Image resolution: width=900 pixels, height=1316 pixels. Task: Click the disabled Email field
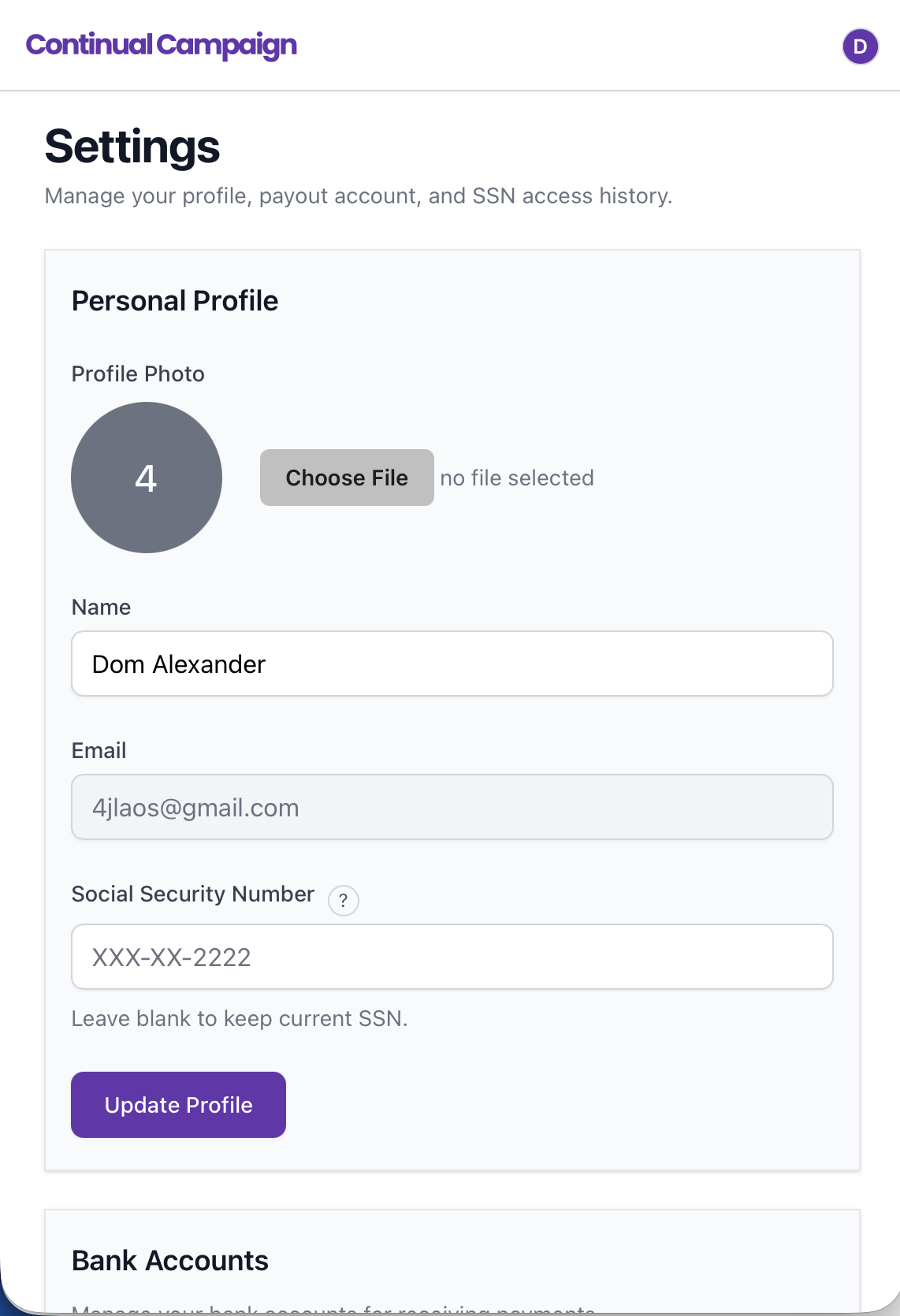coord(452,807)
